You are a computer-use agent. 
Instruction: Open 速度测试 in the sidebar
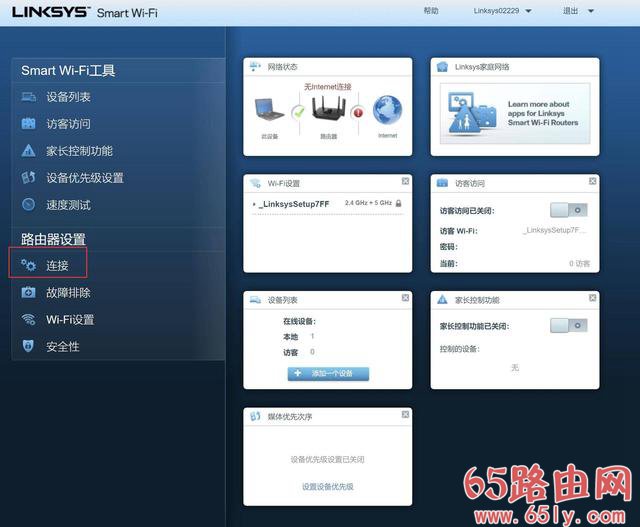(68, 205)
